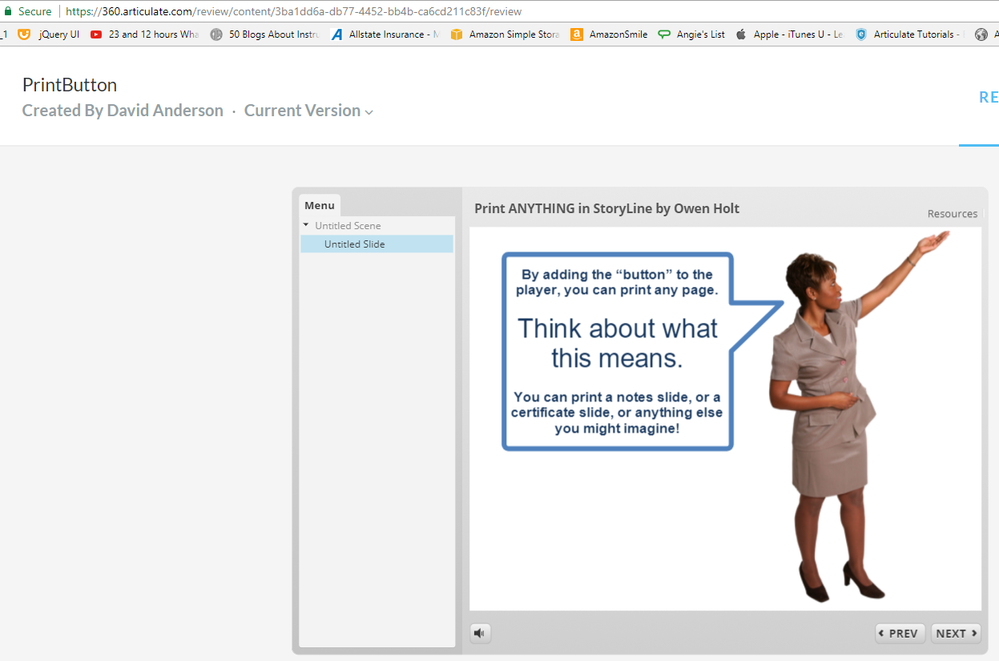
Task: Collapse the Untitled Scene tree item
Action: coord(307,226)
